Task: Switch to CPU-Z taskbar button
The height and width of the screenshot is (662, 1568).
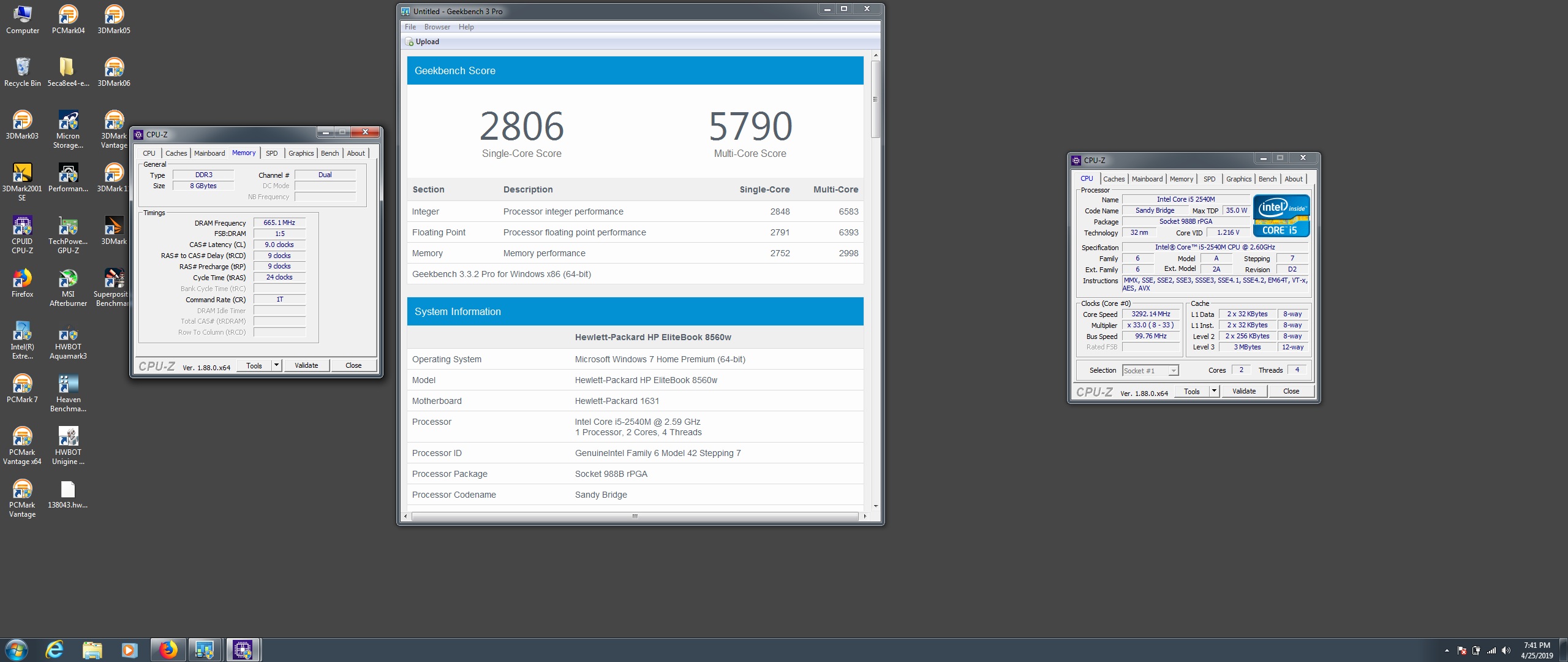Action: (243, 650)
